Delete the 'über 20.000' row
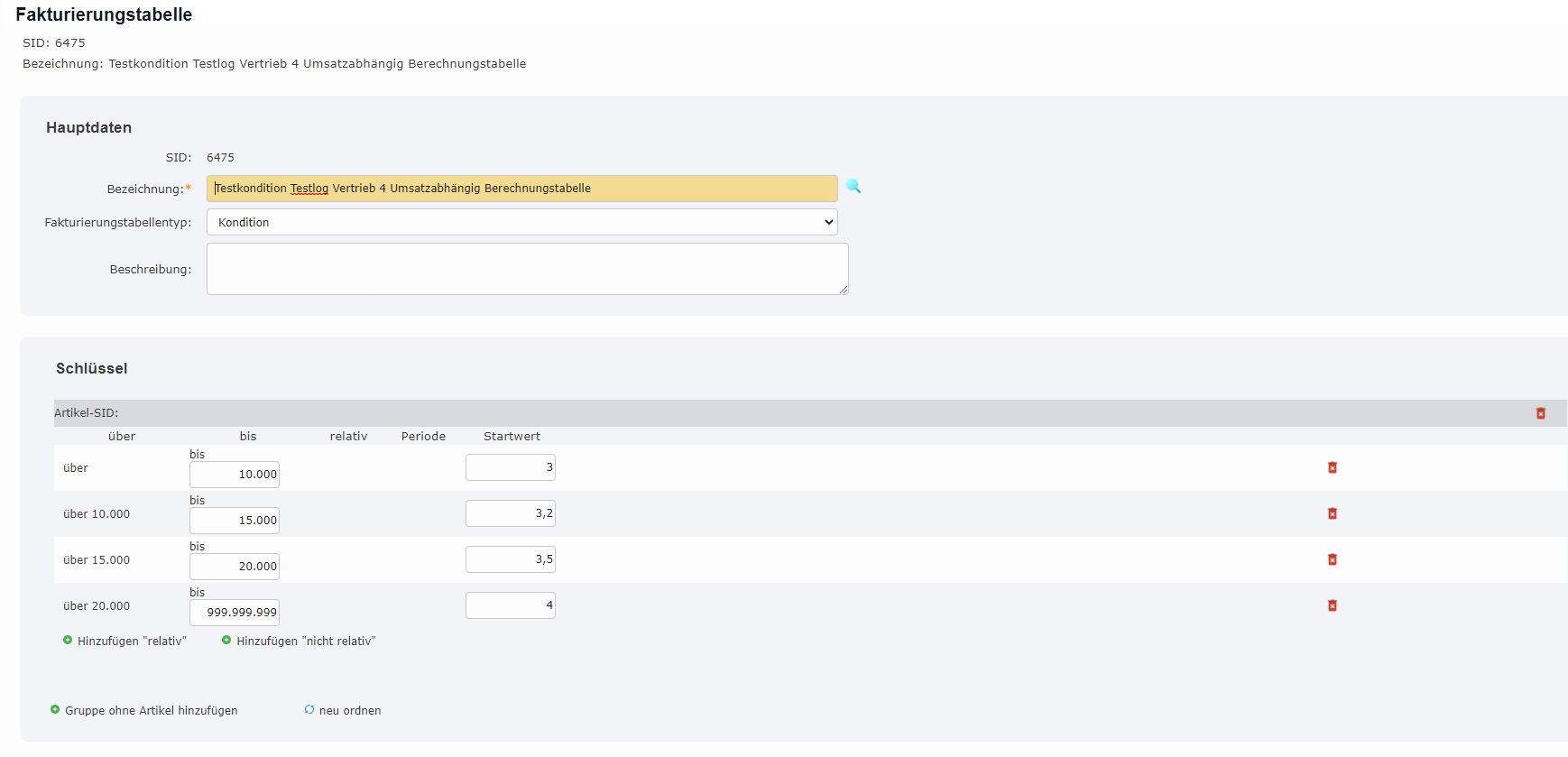Image resolution: width=1568 pixels, height=757 pixels. [1333, 605]
